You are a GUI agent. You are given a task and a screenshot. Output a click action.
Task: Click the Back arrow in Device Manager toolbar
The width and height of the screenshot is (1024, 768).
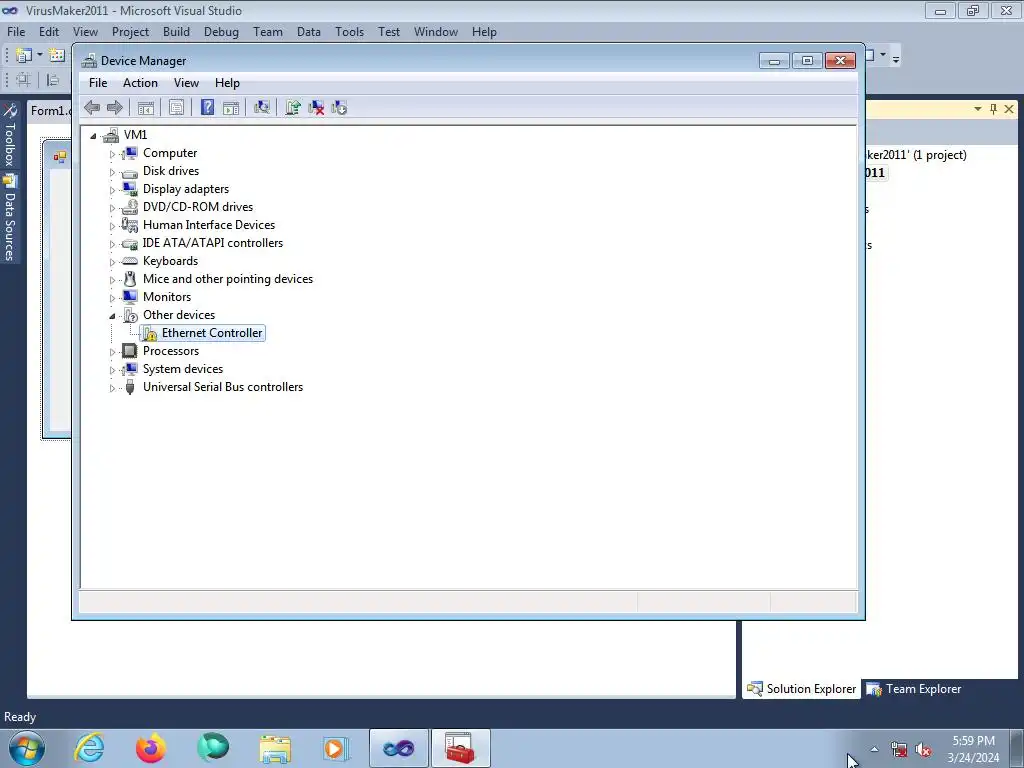click(x=92, y=108)
